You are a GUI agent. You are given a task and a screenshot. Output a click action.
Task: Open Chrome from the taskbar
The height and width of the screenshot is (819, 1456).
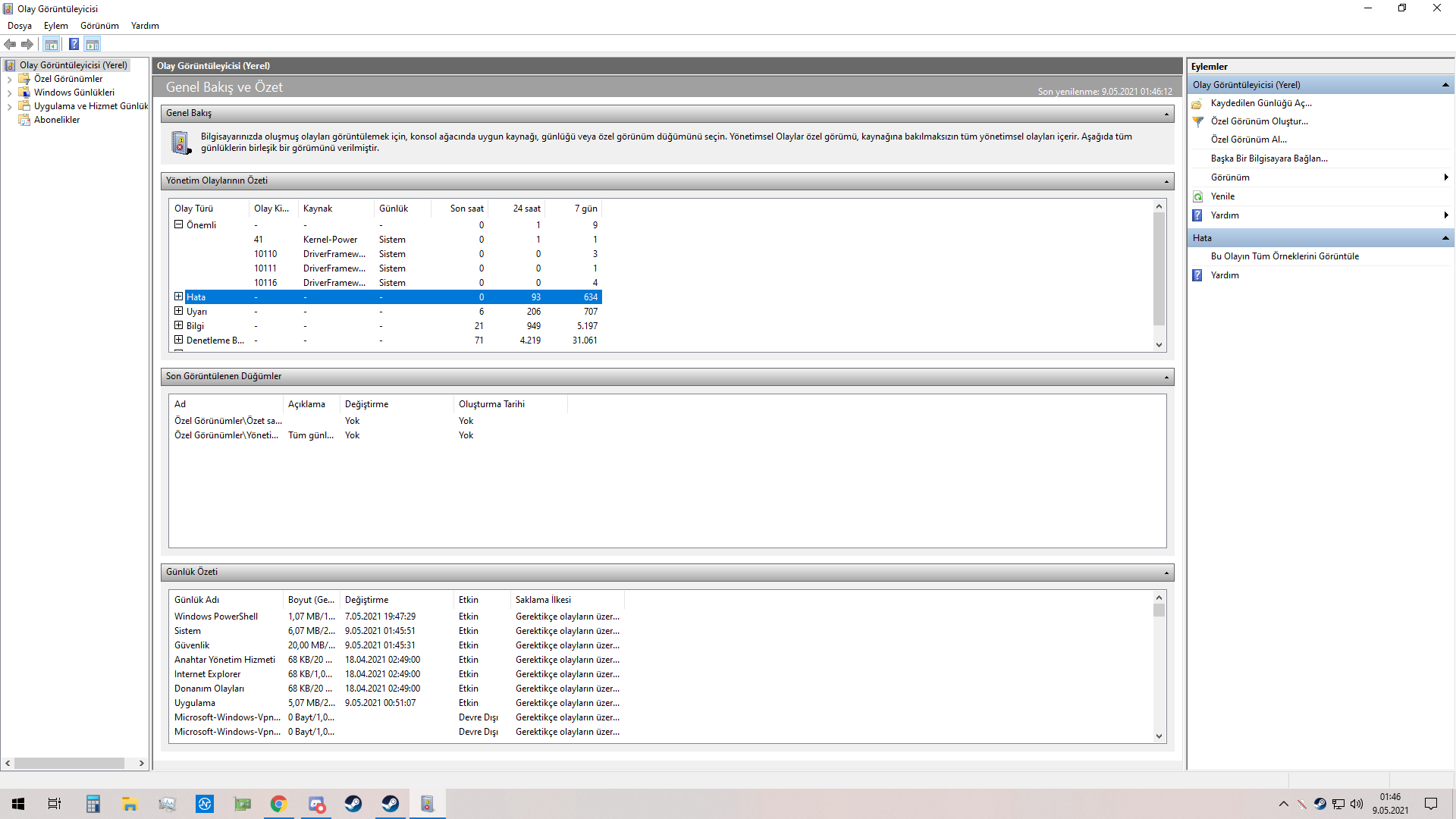(x=279, y=804)
